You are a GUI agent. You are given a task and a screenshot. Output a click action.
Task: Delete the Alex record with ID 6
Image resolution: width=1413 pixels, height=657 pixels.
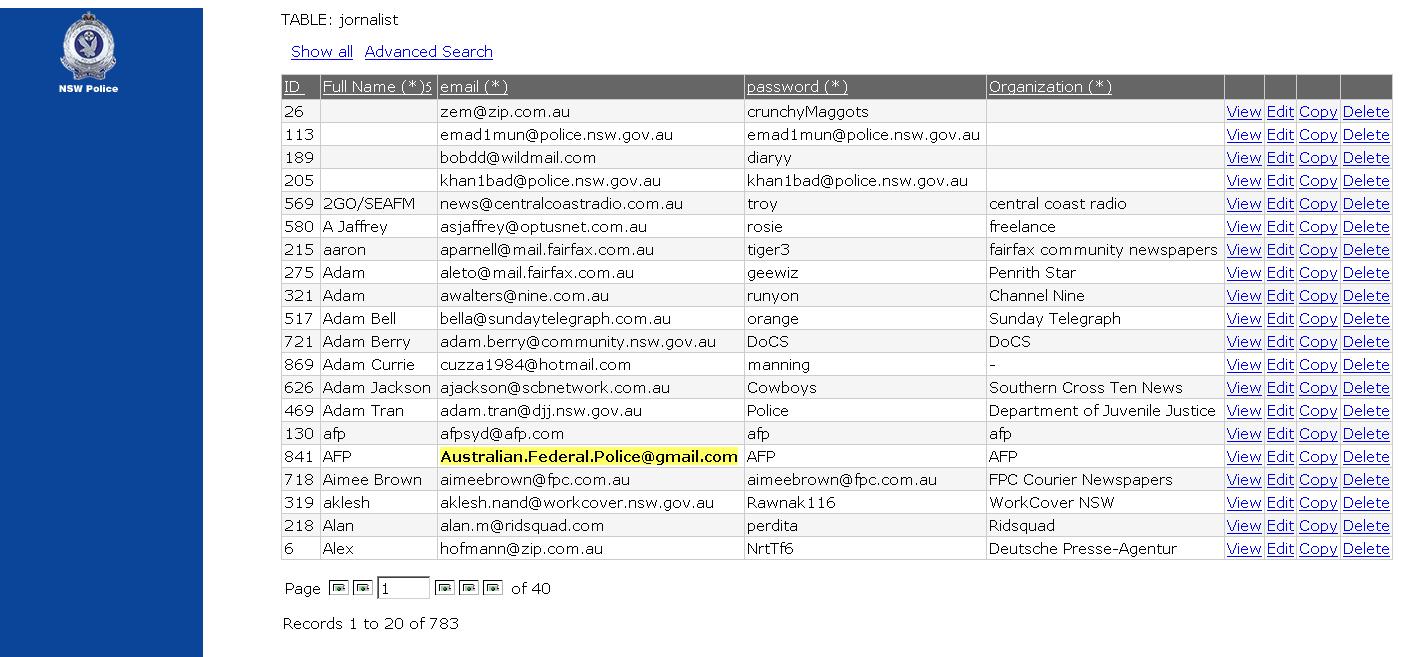1365,549
